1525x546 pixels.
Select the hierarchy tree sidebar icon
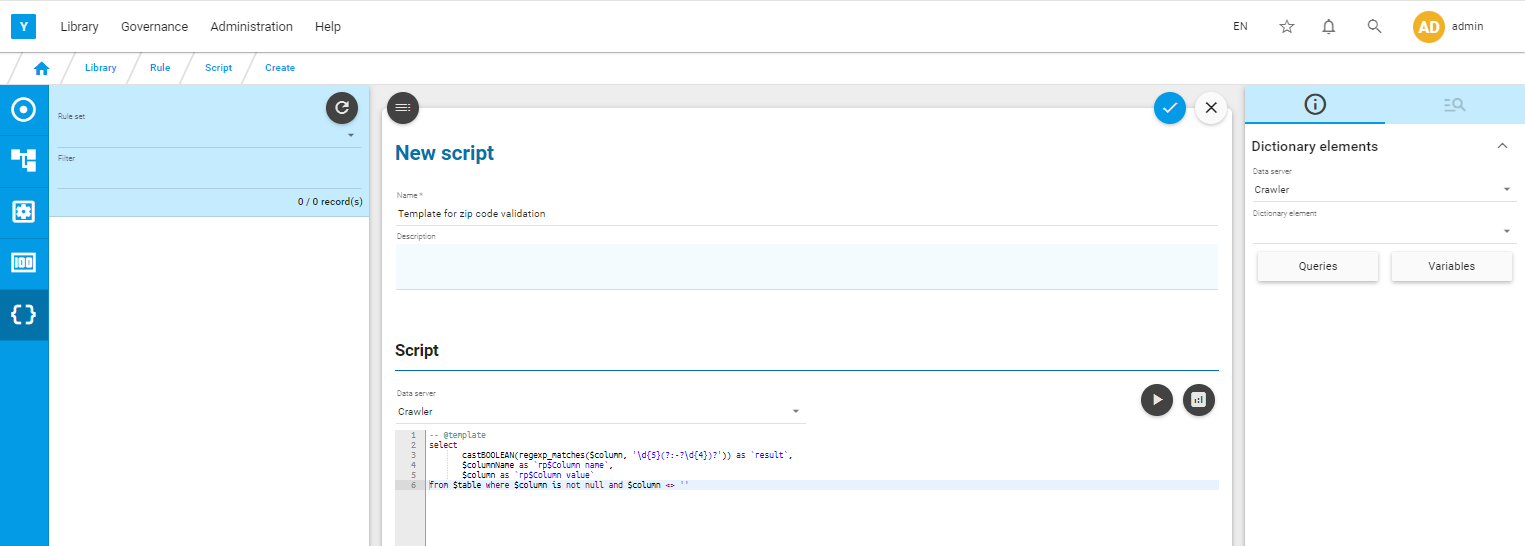(x=24, y=161)
